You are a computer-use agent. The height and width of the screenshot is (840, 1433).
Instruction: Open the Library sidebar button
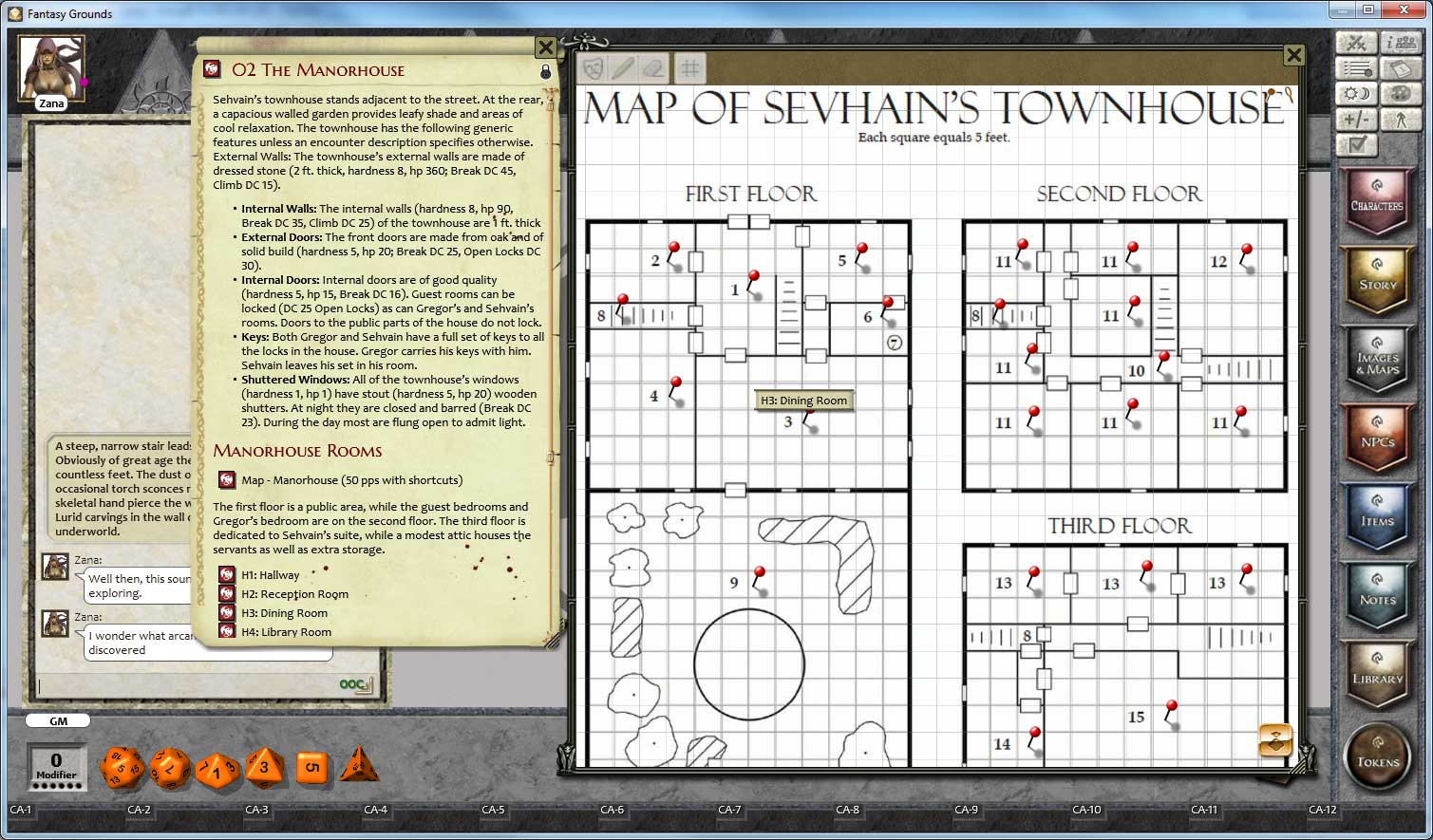1377,676
